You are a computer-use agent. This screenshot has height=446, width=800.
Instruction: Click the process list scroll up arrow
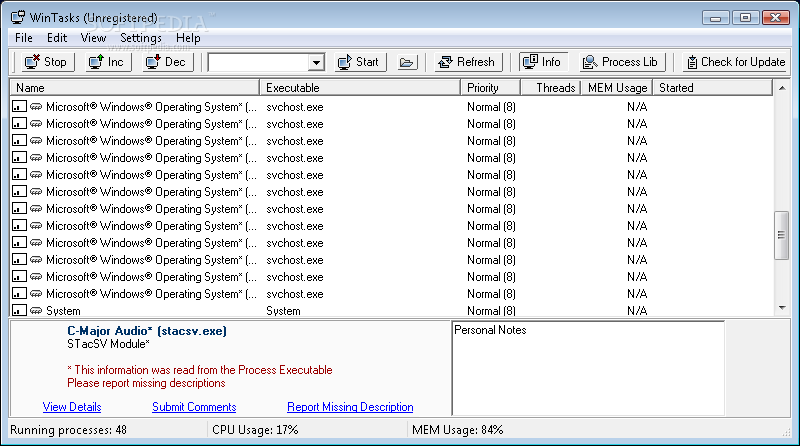pos(782,88)
